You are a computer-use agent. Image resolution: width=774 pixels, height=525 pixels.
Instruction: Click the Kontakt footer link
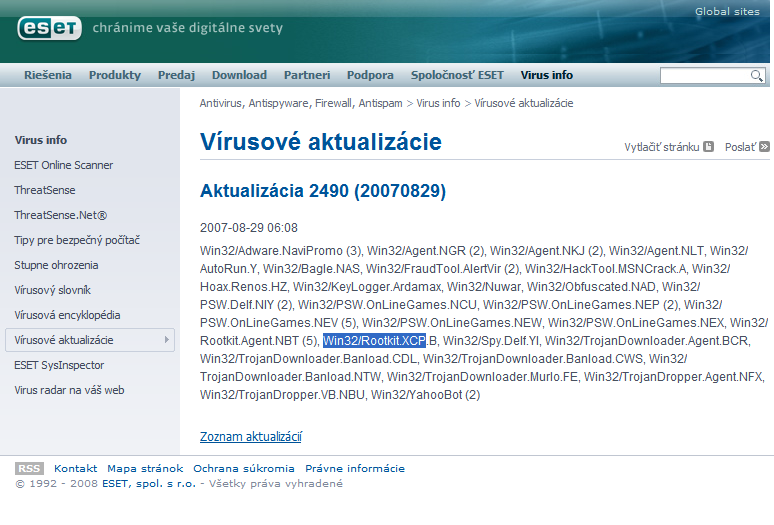[x=76, y=468]
